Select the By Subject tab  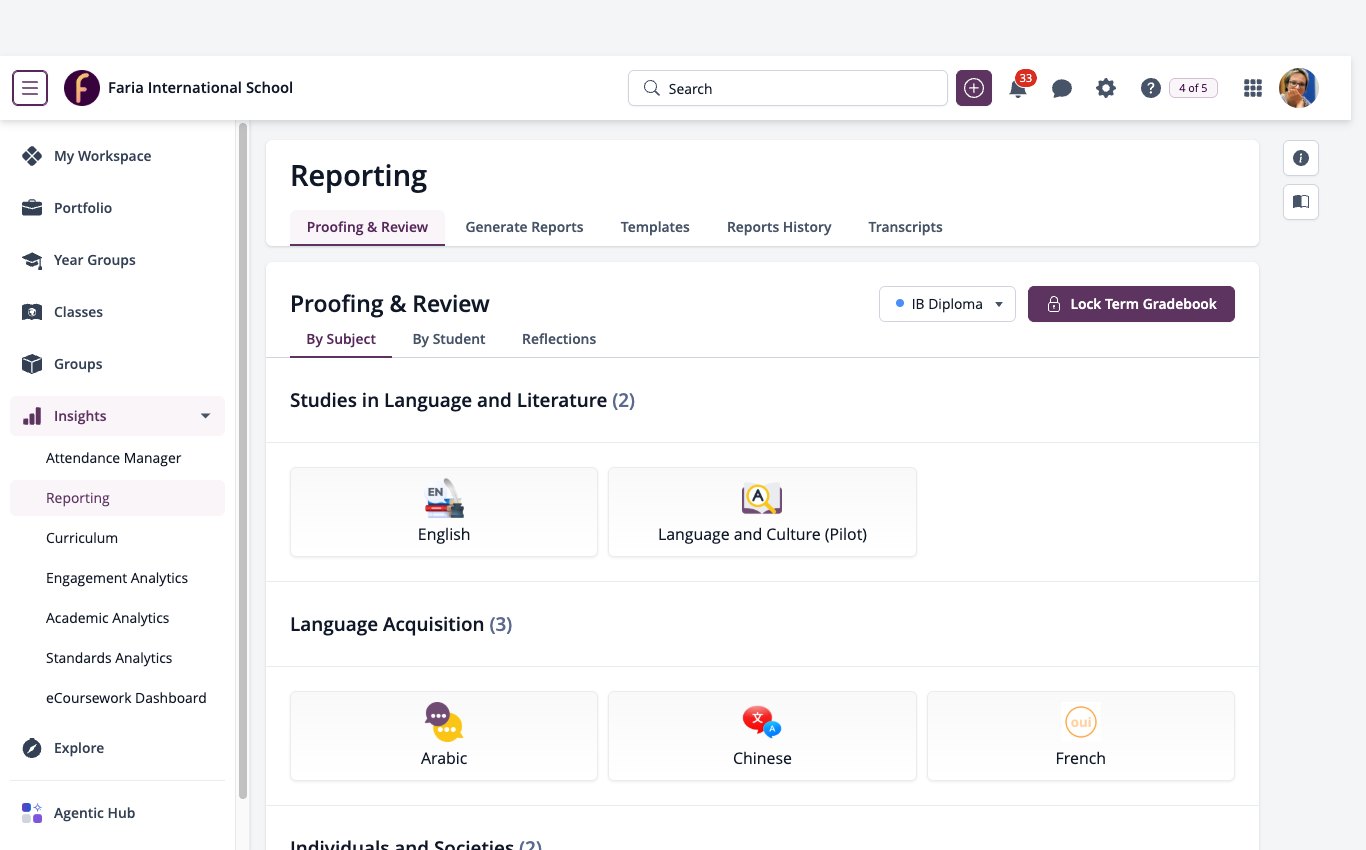point(341,339)
